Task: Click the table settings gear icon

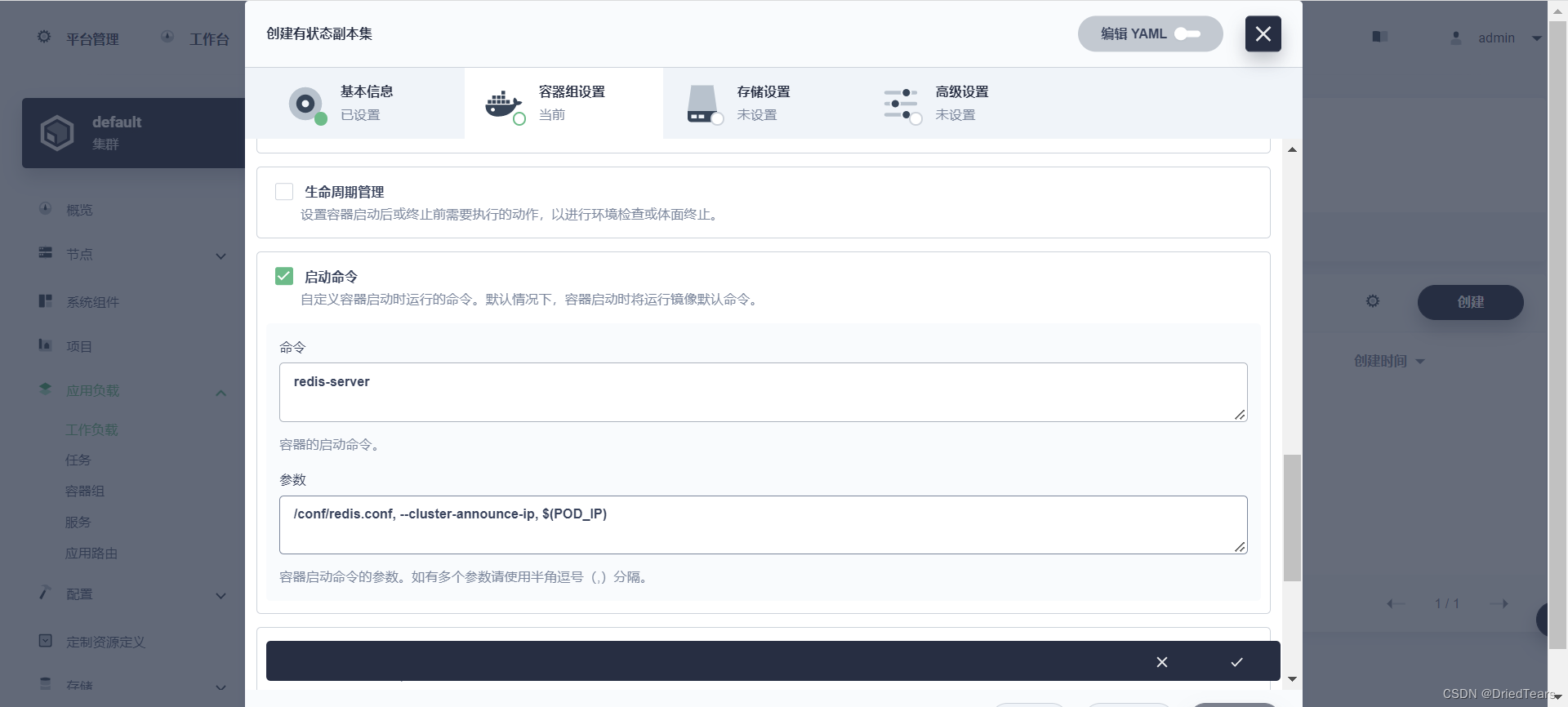Action: 1373,301
